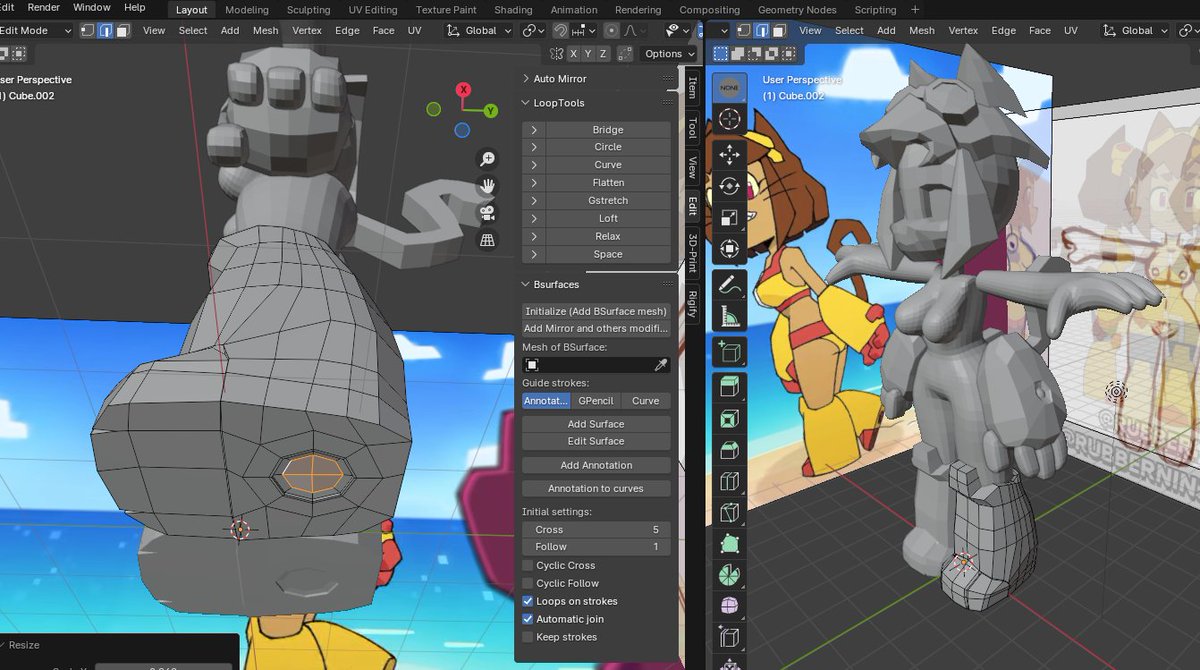Open the Mesh menu in left viewport
The width and height of the screenshot is (1200, 670).
265,31
